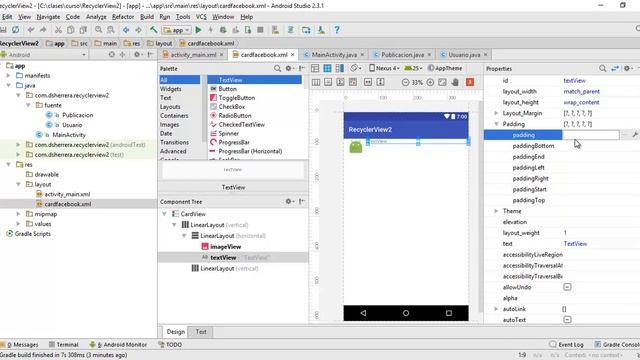Open the Palette gear settings

click(x=289, y=69)
